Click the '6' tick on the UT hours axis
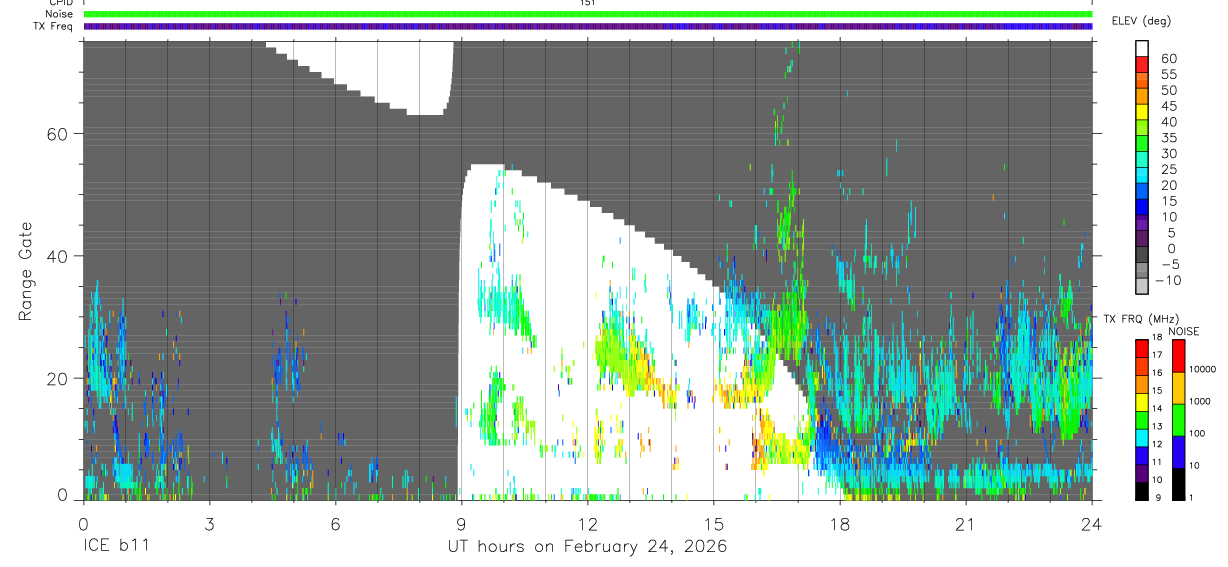The height and width of the screenshot is (567, 1228). [335, 525]
